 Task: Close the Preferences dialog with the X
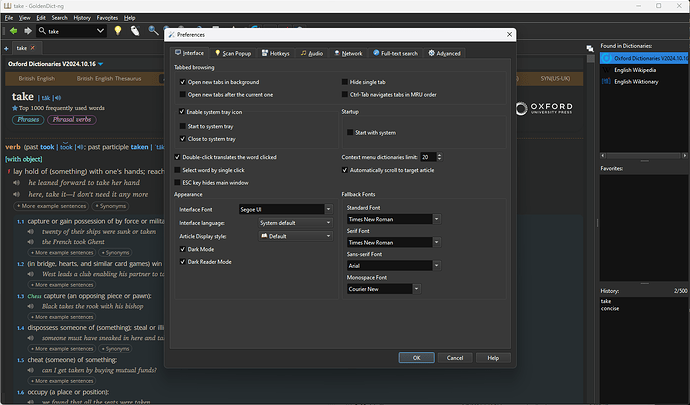point(509,34)
